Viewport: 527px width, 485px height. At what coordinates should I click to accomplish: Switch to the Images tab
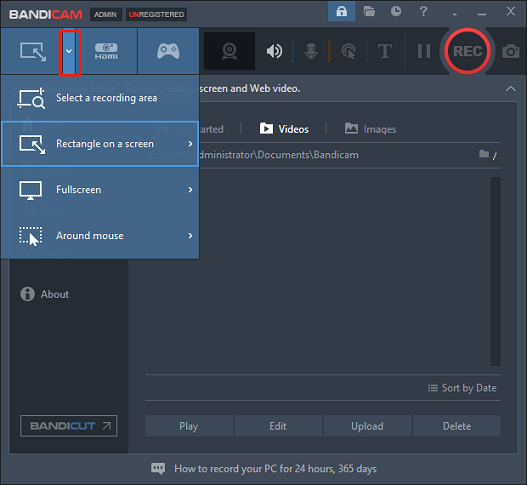point(370,129)
